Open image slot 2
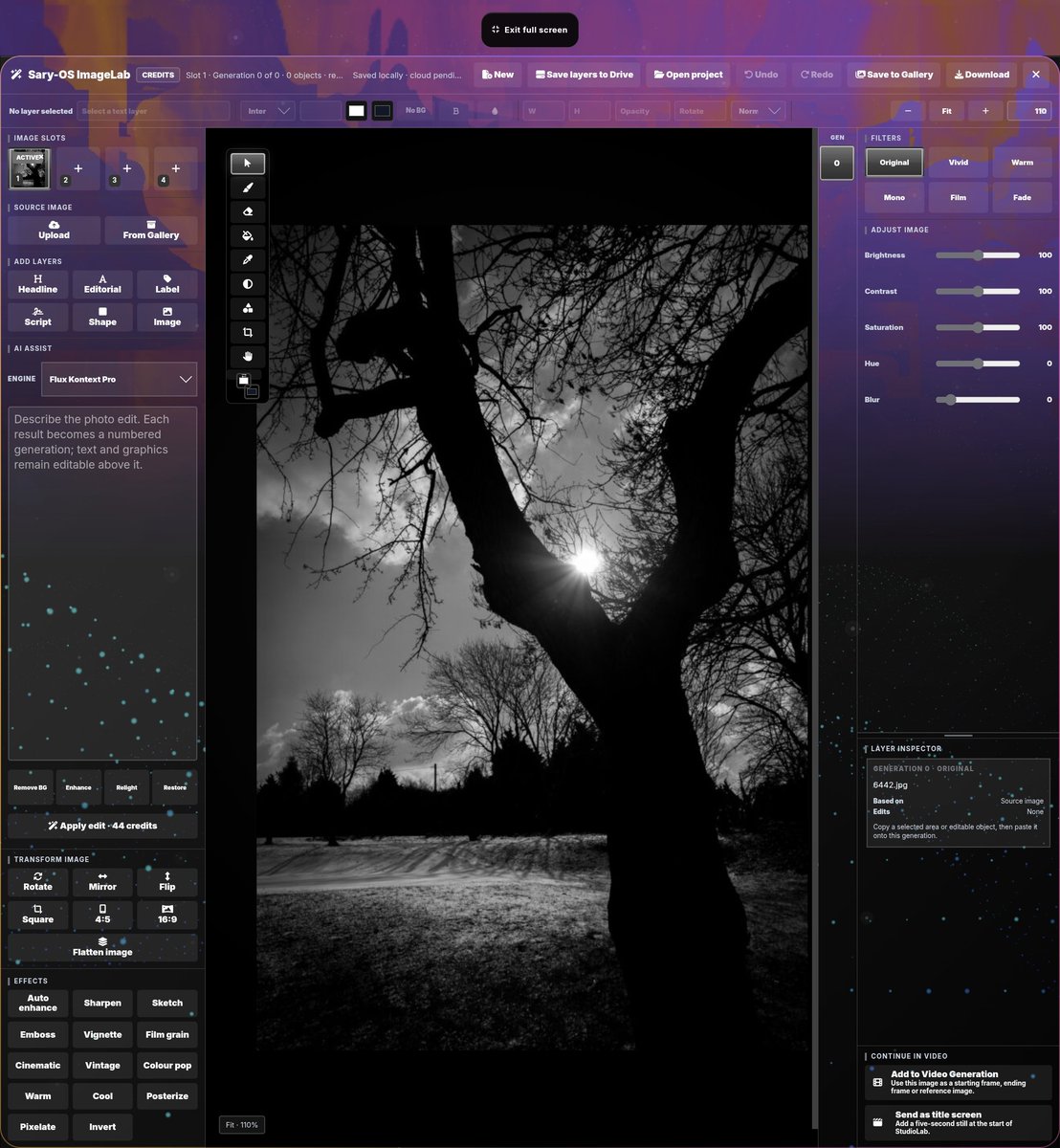Screen dimensions: 1060x1148 77,168
